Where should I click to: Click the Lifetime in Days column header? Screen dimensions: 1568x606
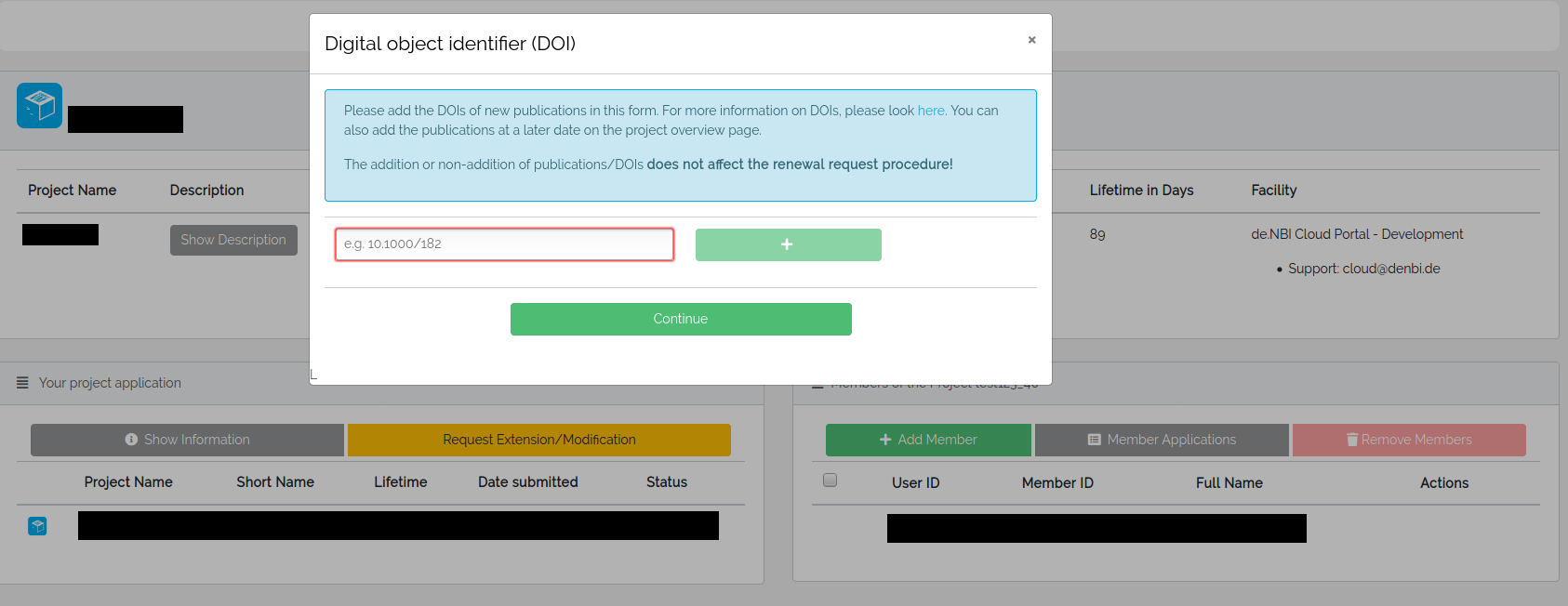(x=1141, y=191)
